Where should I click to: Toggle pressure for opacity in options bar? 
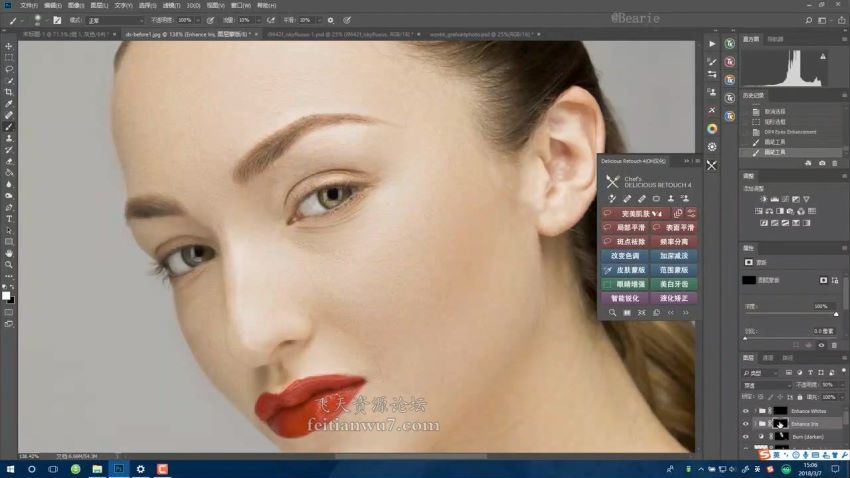tap(210, 20)
